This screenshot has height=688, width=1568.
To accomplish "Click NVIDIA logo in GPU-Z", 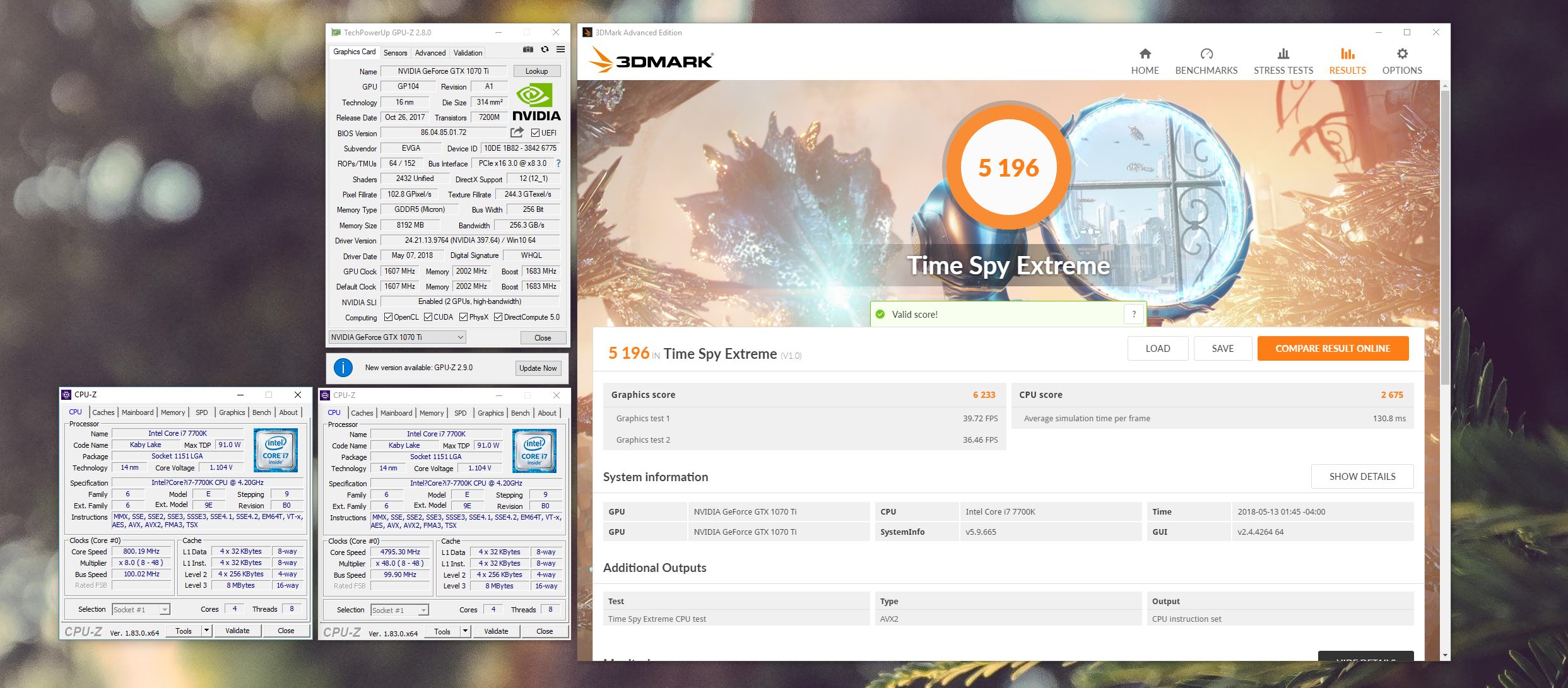I will tap(536, 103).
